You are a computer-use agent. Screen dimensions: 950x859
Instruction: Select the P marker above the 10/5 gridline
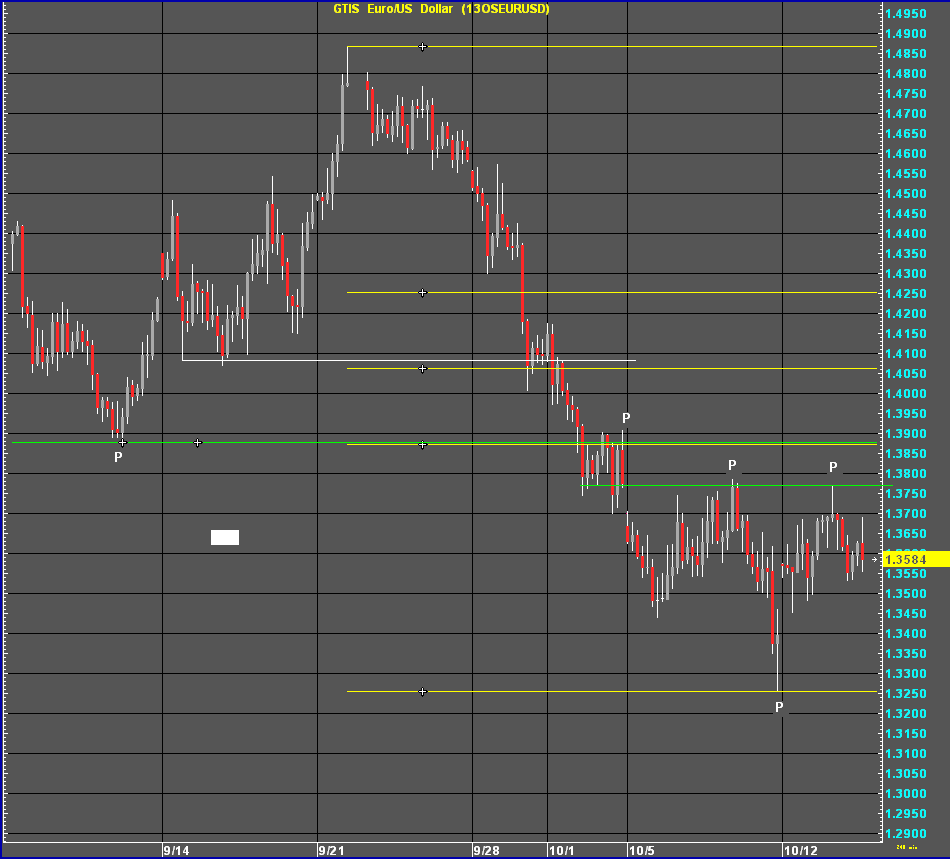point(626,418)
